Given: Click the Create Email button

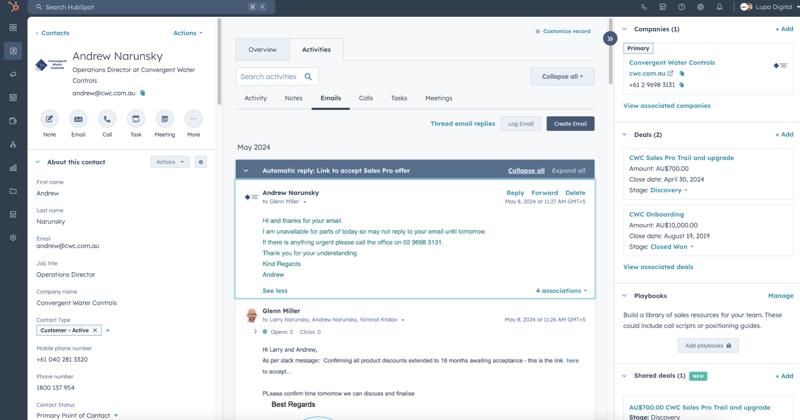Looking at the screenshot, I should (x=570, y=124).
